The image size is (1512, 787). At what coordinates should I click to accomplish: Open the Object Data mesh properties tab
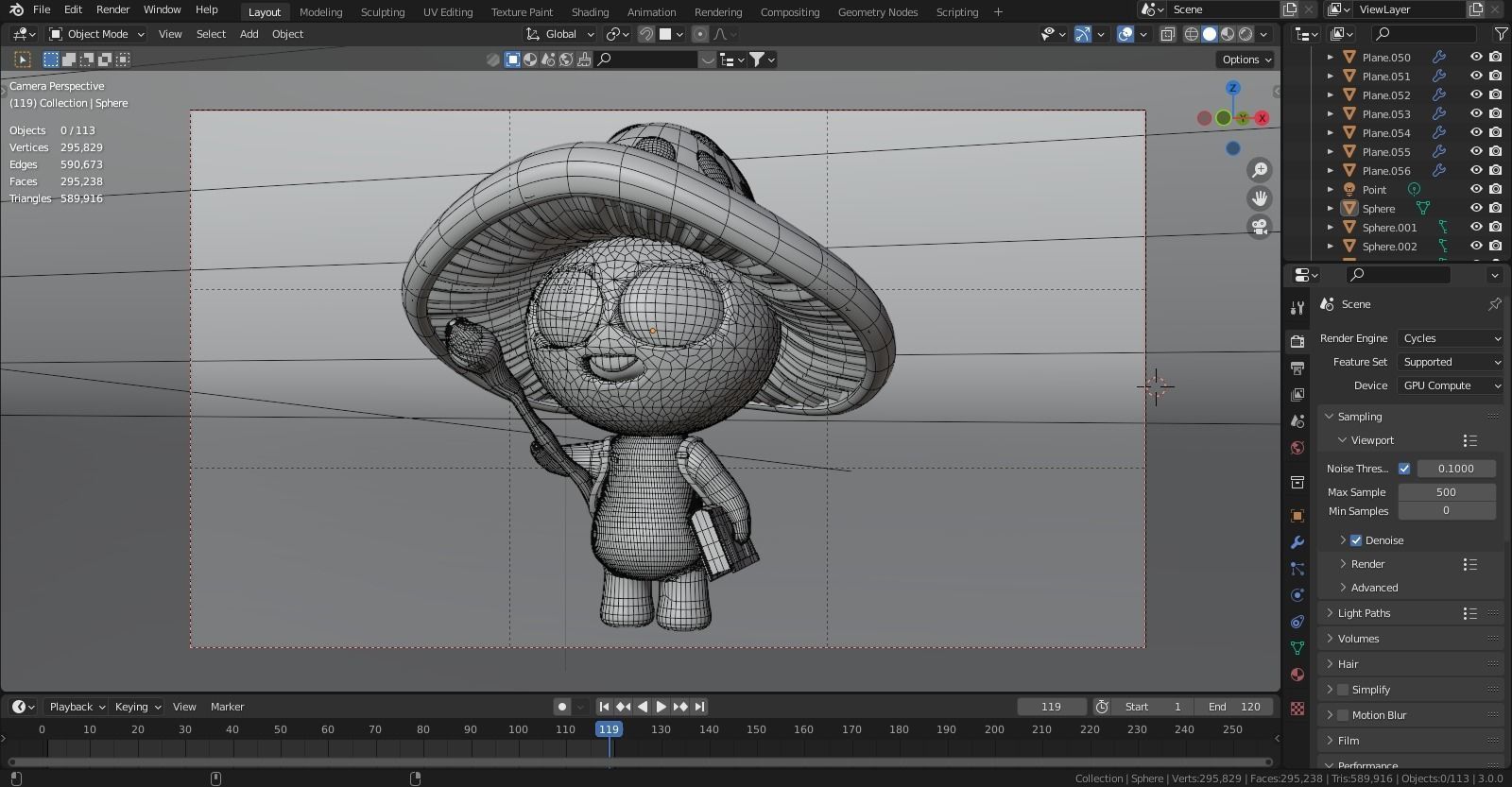[x=1297, y=648]
